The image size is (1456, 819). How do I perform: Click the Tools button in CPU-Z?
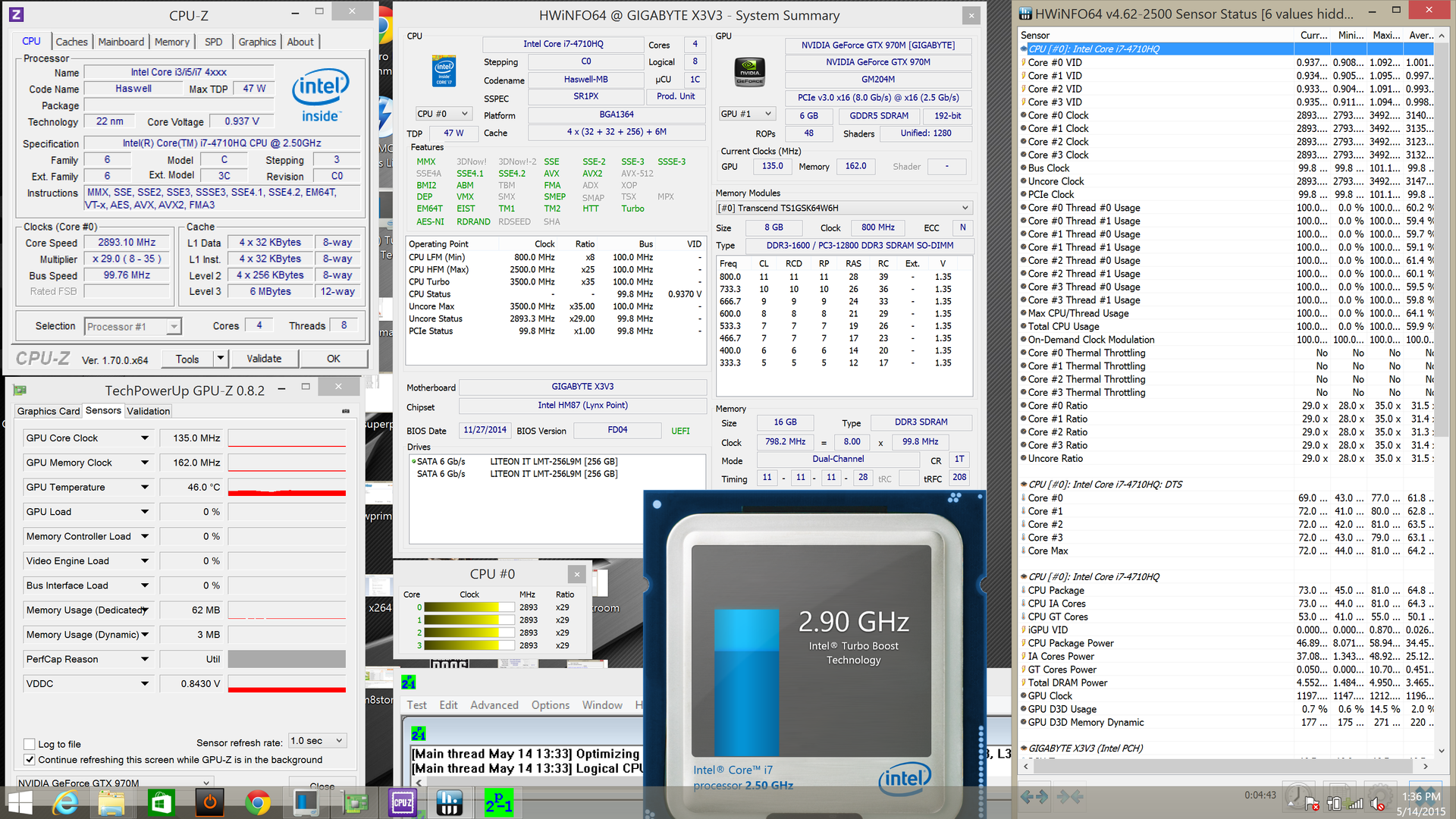(x=187, y=359)
